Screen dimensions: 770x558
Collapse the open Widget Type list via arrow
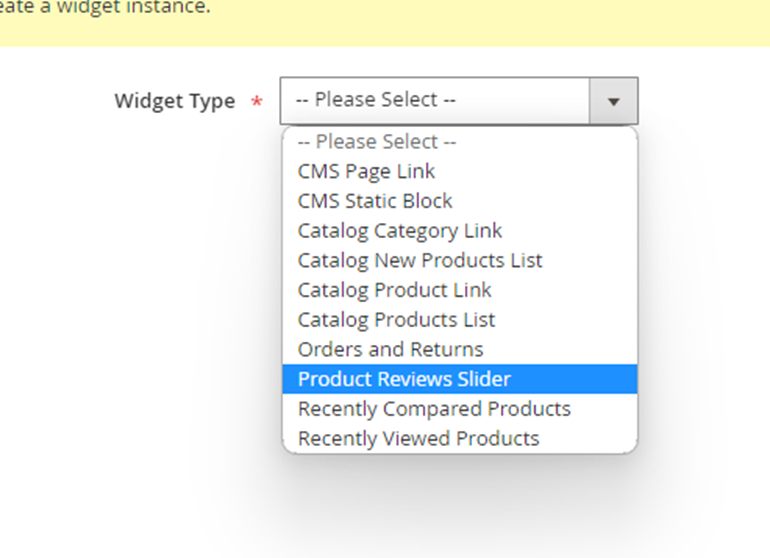point(614,101)
